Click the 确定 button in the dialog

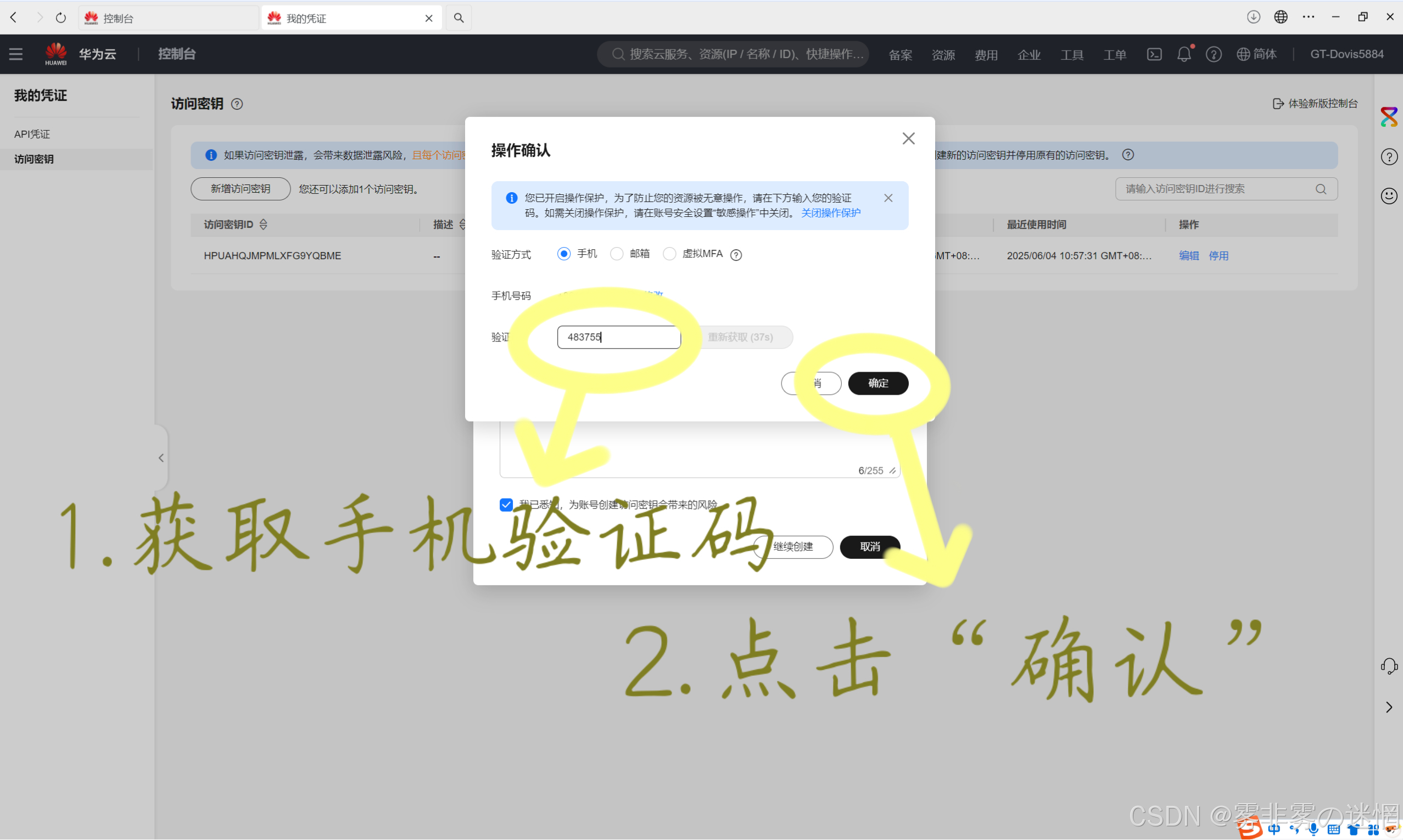click(x=878, y=383)
